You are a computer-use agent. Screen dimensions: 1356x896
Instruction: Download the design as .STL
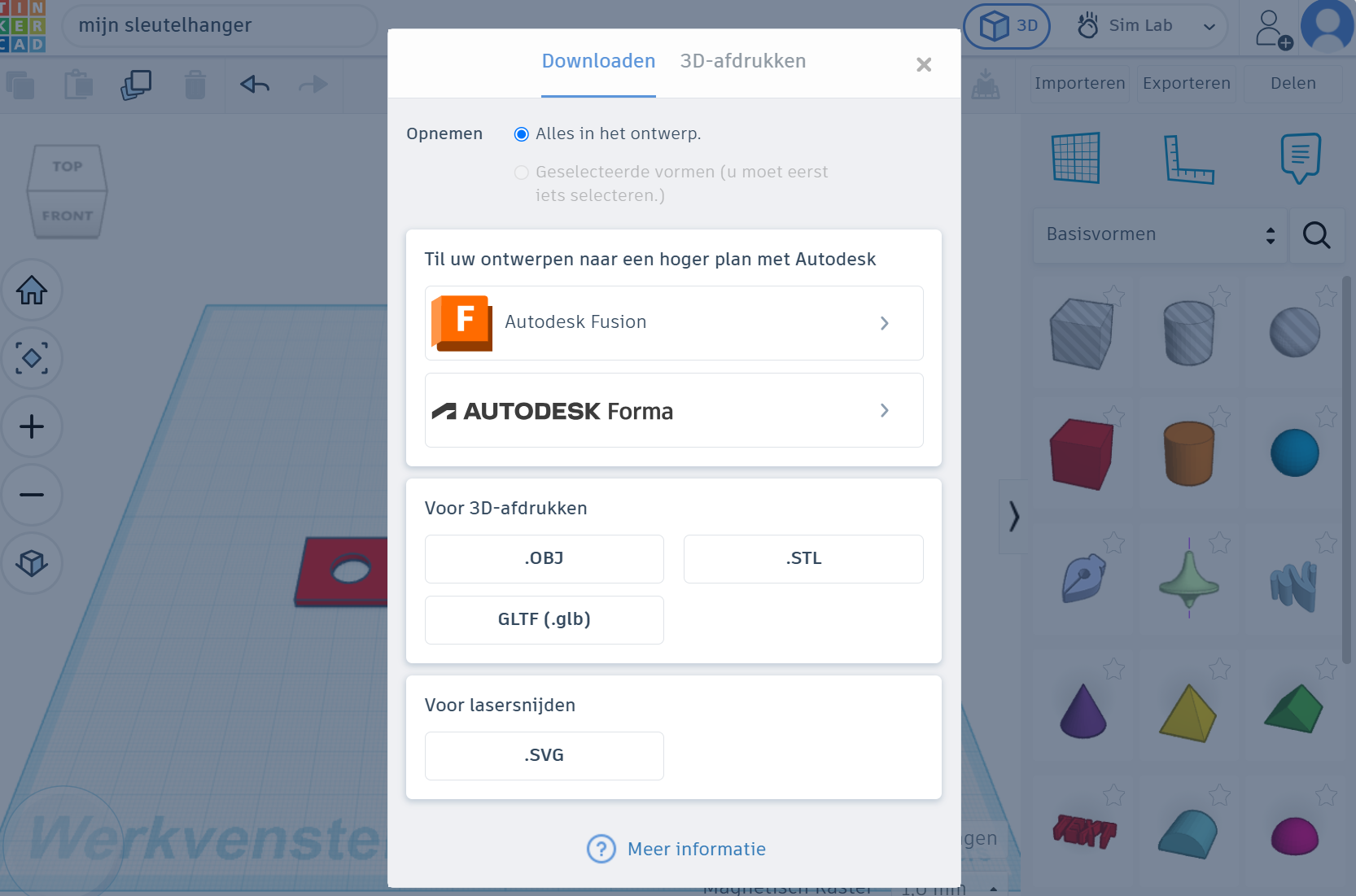point(803,559)
